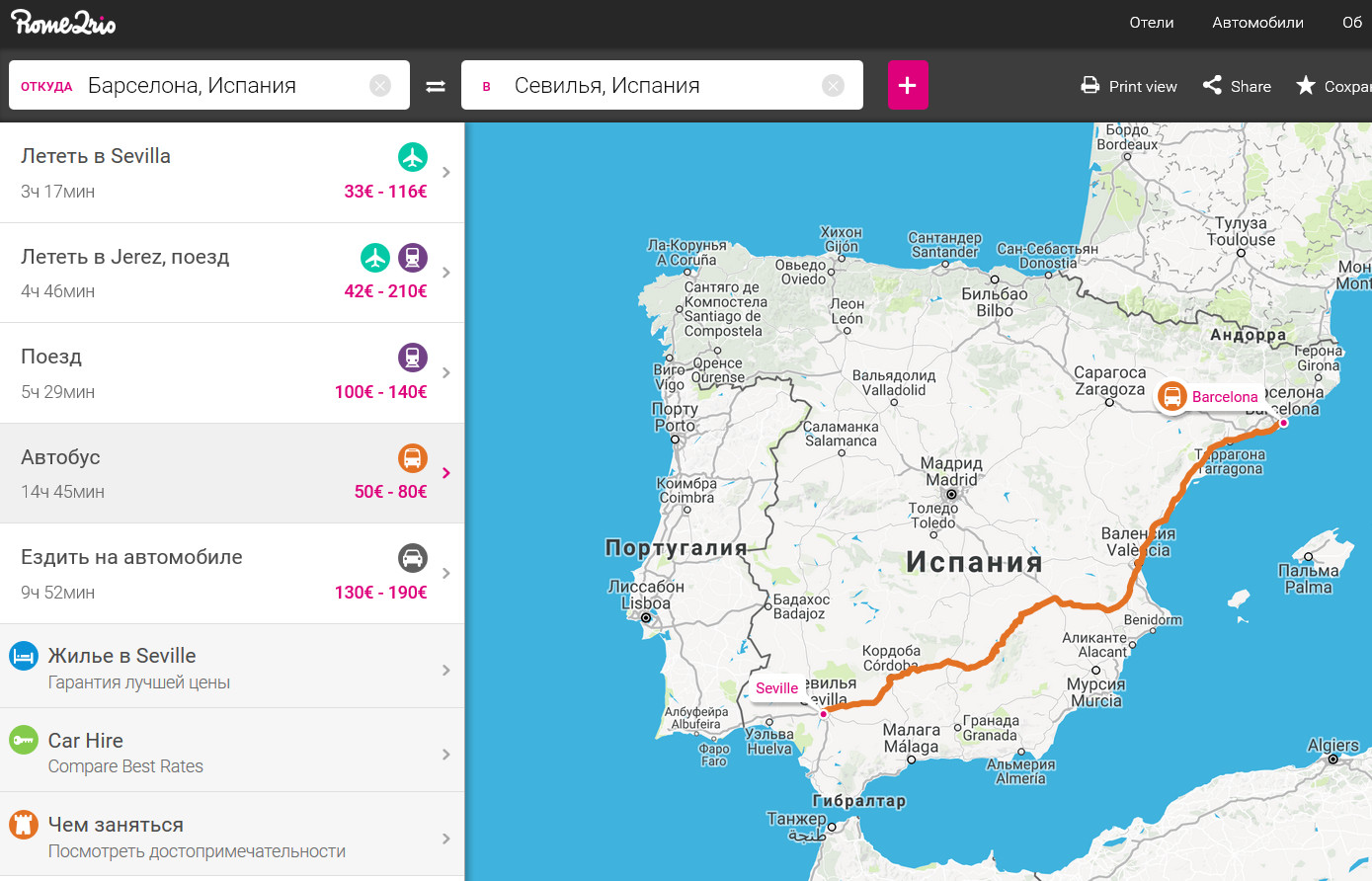Viewport: 1372px width, 881px height.
Task: Select the green plane icon for Sevilla flight
Action: (413, 157)
